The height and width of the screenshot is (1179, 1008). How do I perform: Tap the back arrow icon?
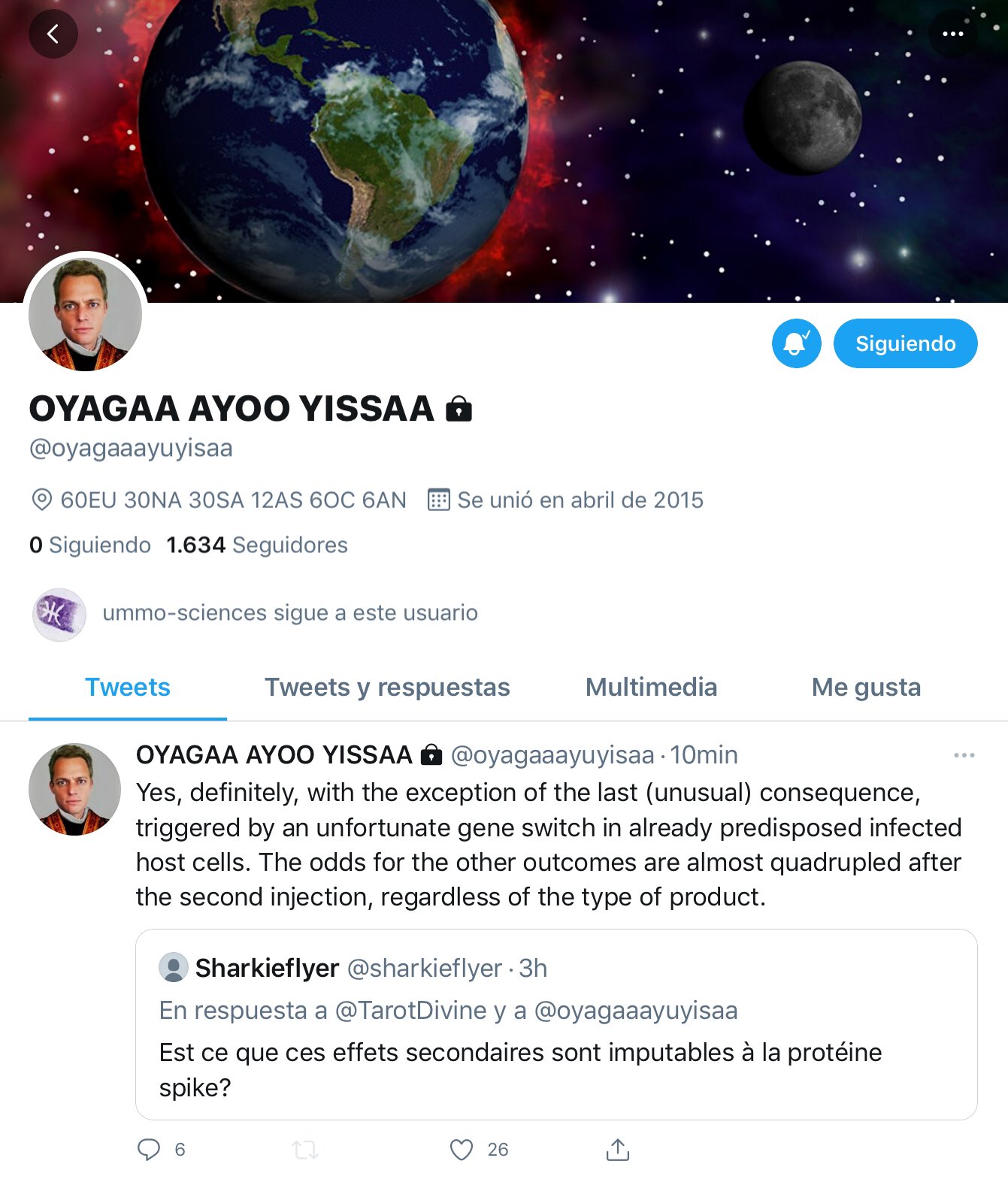(x=53, y=34)
